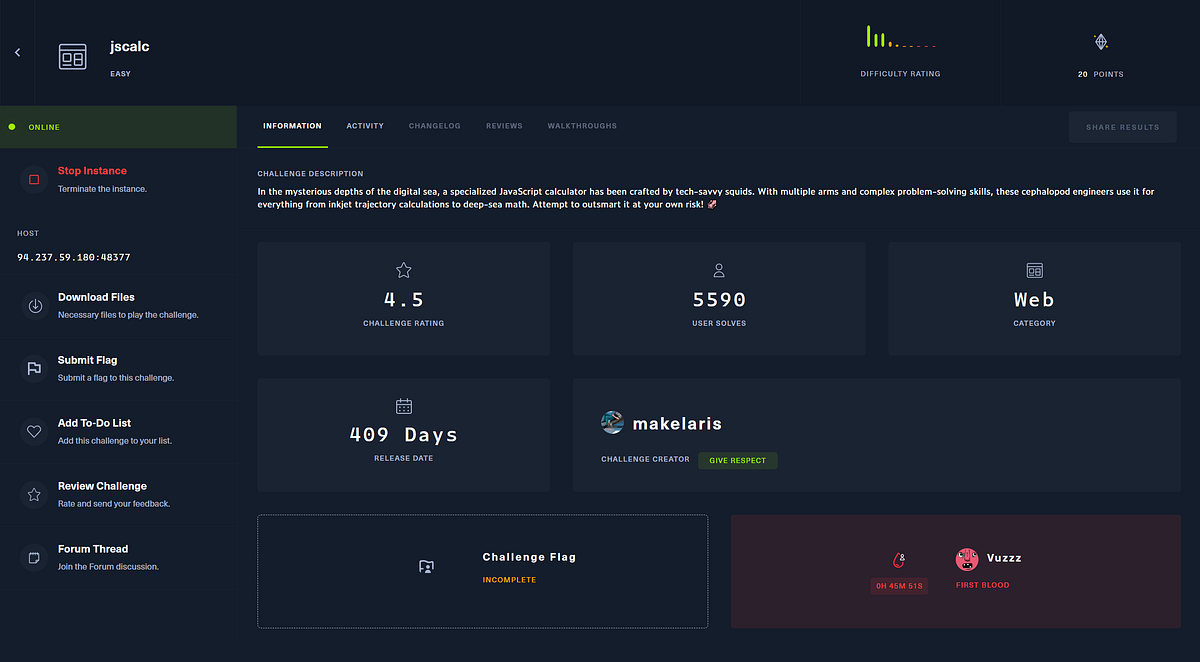
Task: Open the Reviews tab
Action: 504,125
